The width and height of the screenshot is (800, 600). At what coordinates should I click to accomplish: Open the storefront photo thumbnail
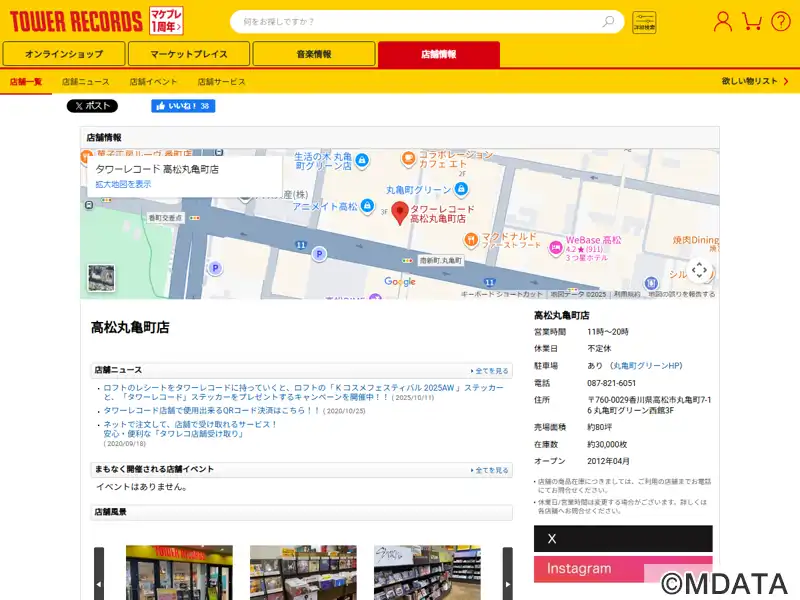coord(179,572)
